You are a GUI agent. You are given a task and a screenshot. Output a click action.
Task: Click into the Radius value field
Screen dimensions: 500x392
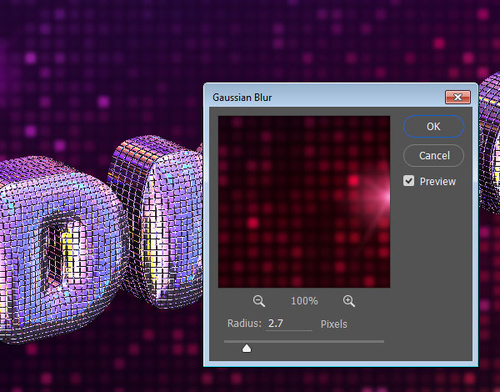pyautogui.click(x=289, y=324)
